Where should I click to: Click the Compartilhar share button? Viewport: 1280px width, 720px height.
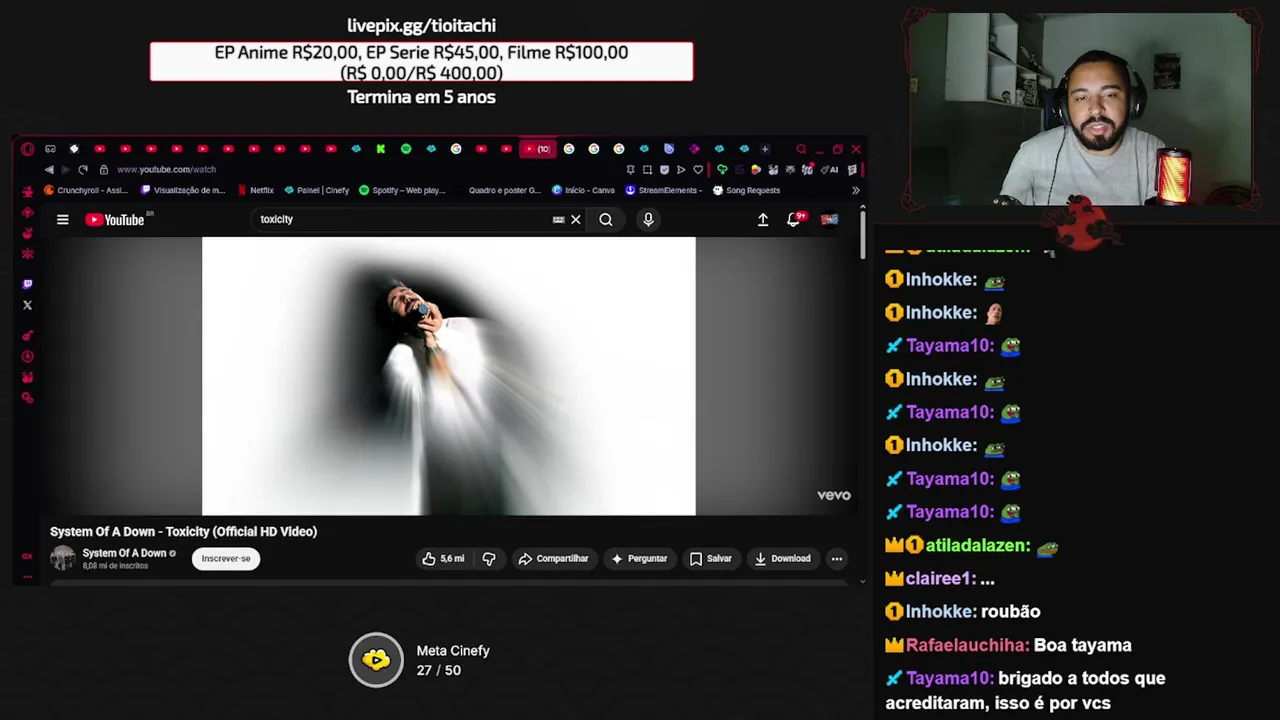click(x=553, y=558)
